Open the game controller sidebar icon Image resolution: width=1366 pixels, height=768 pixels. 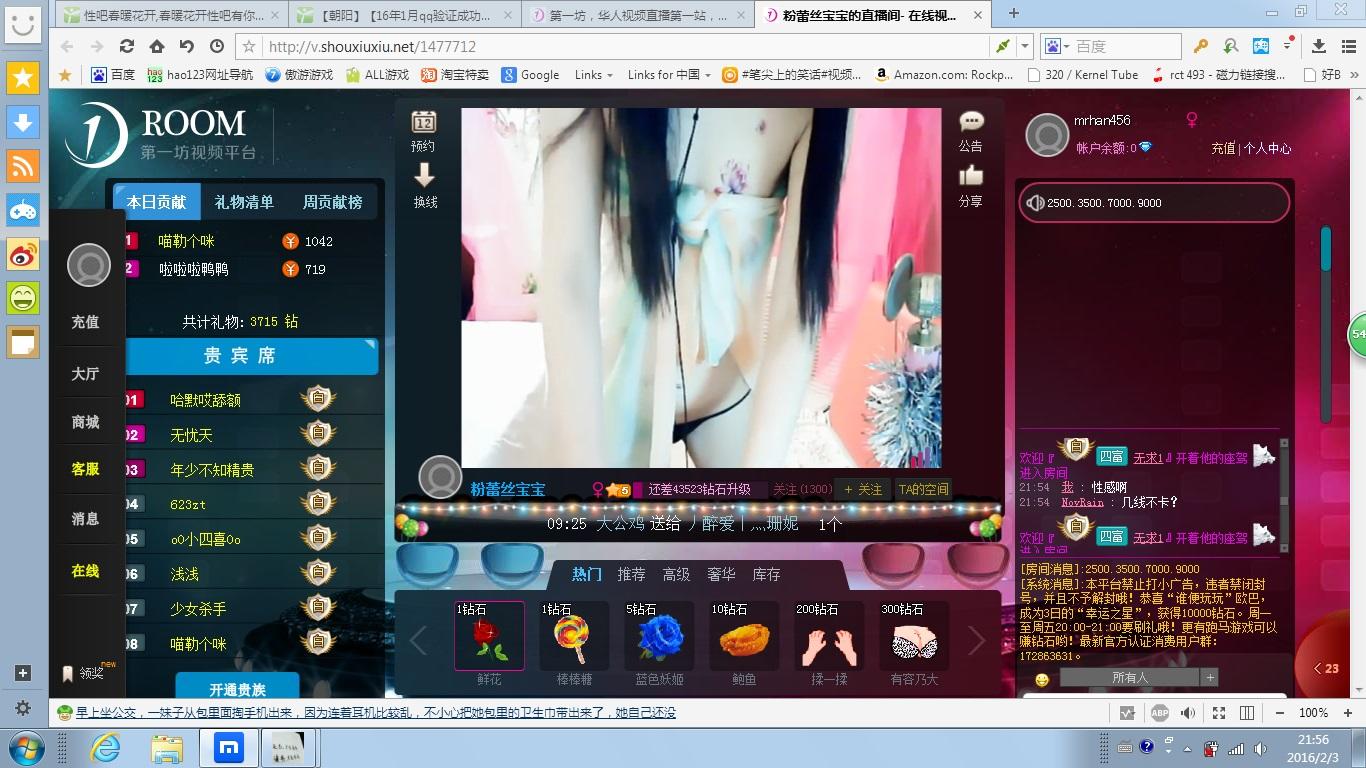click(23, 210)
